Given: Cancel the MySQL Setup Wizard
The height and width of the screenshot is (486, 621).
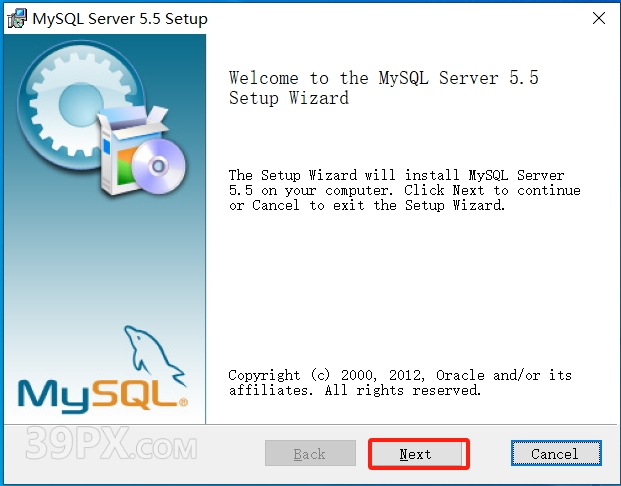Looking at the screenshot, I should coord(554,453).
